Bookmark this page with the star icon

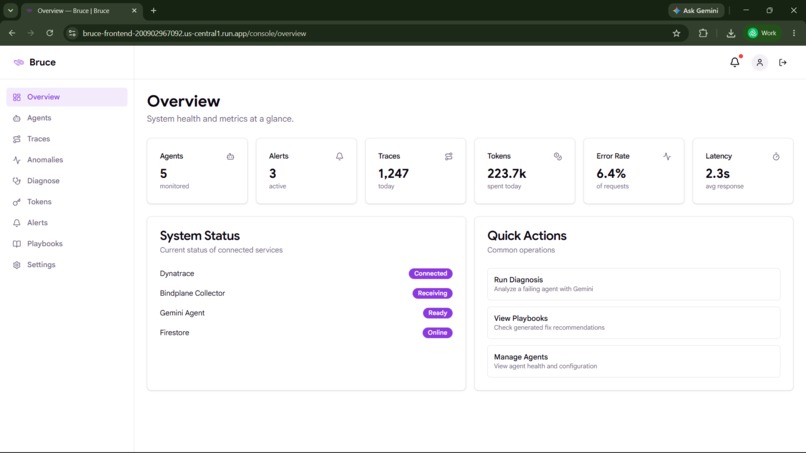click(x=676, y=33)
